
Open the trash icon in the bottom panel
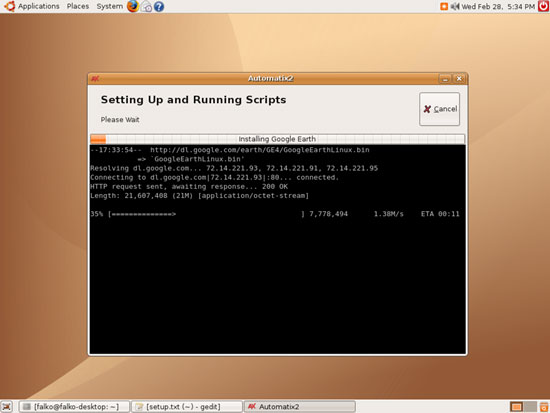click(544, 407)
